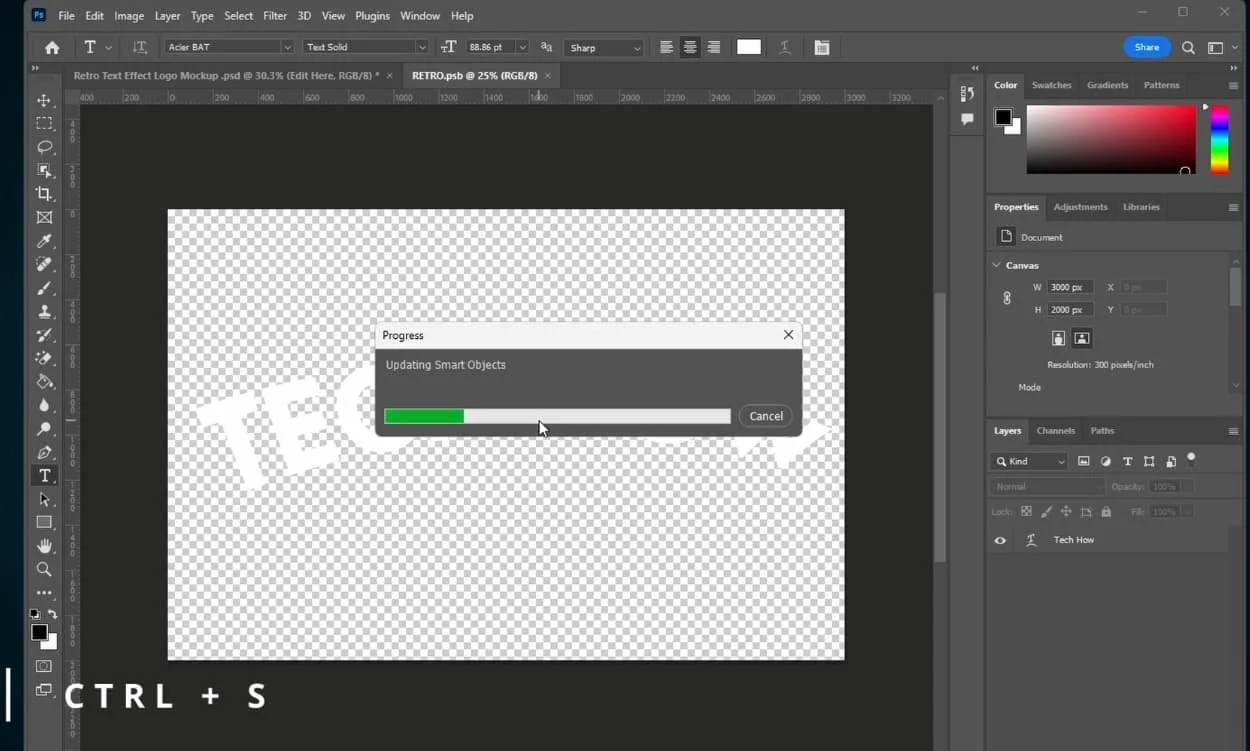Select the Clone Stamp tool
The image size is (1250, 751).
[44, 311]
